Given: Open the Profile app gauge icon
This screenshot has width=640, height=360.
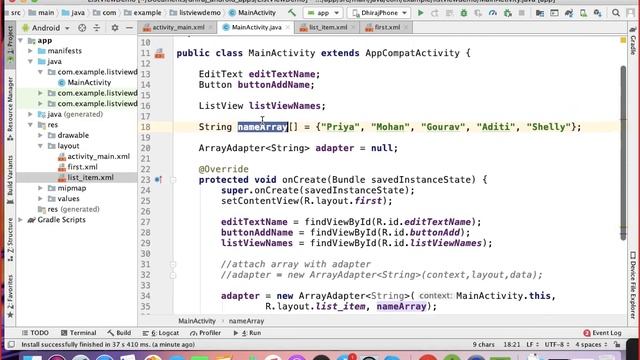Looking at the screenshot, I should [x=493, y=13].
